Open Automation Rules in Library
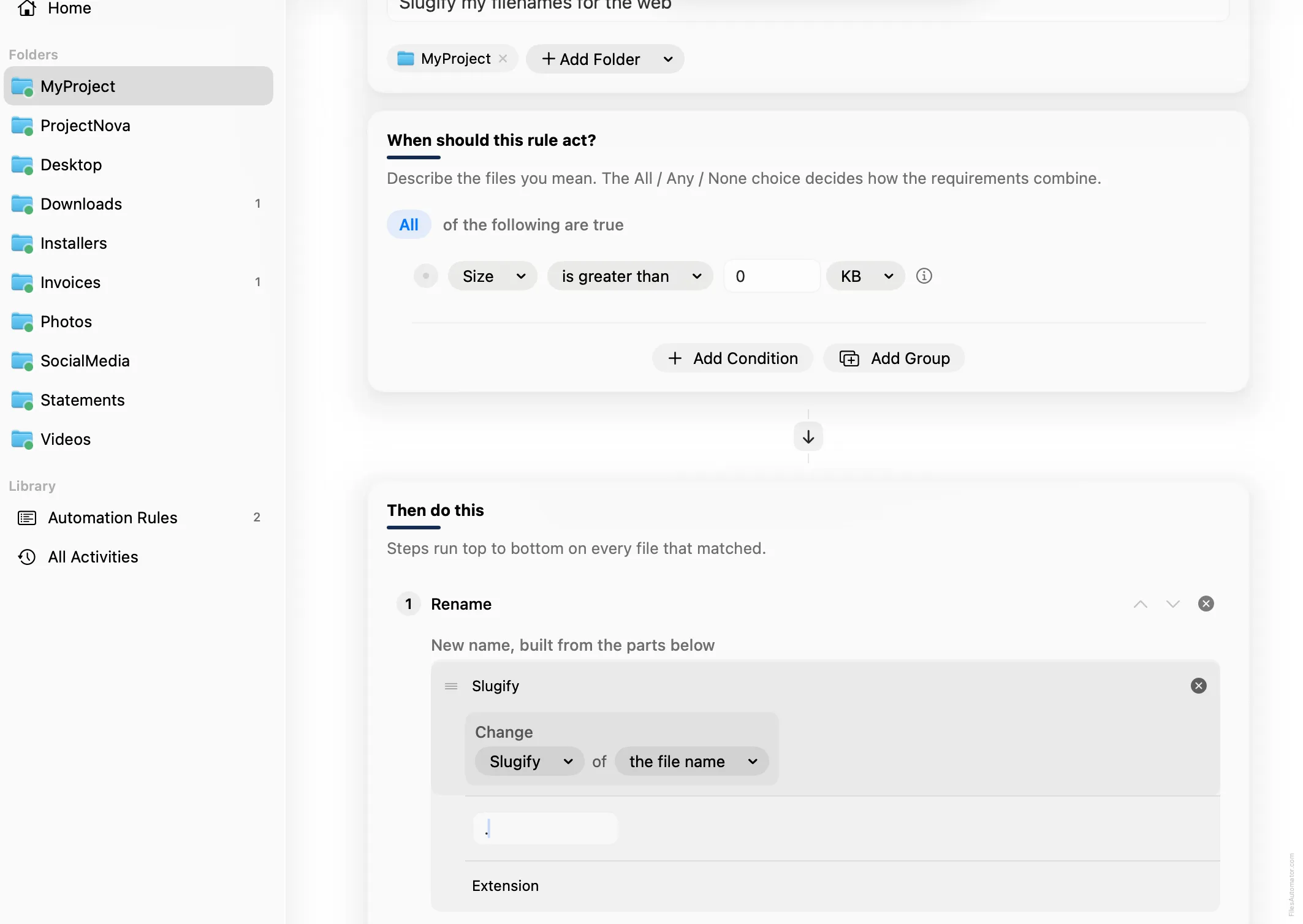The image size is (1303, 924). pos(139,517)
